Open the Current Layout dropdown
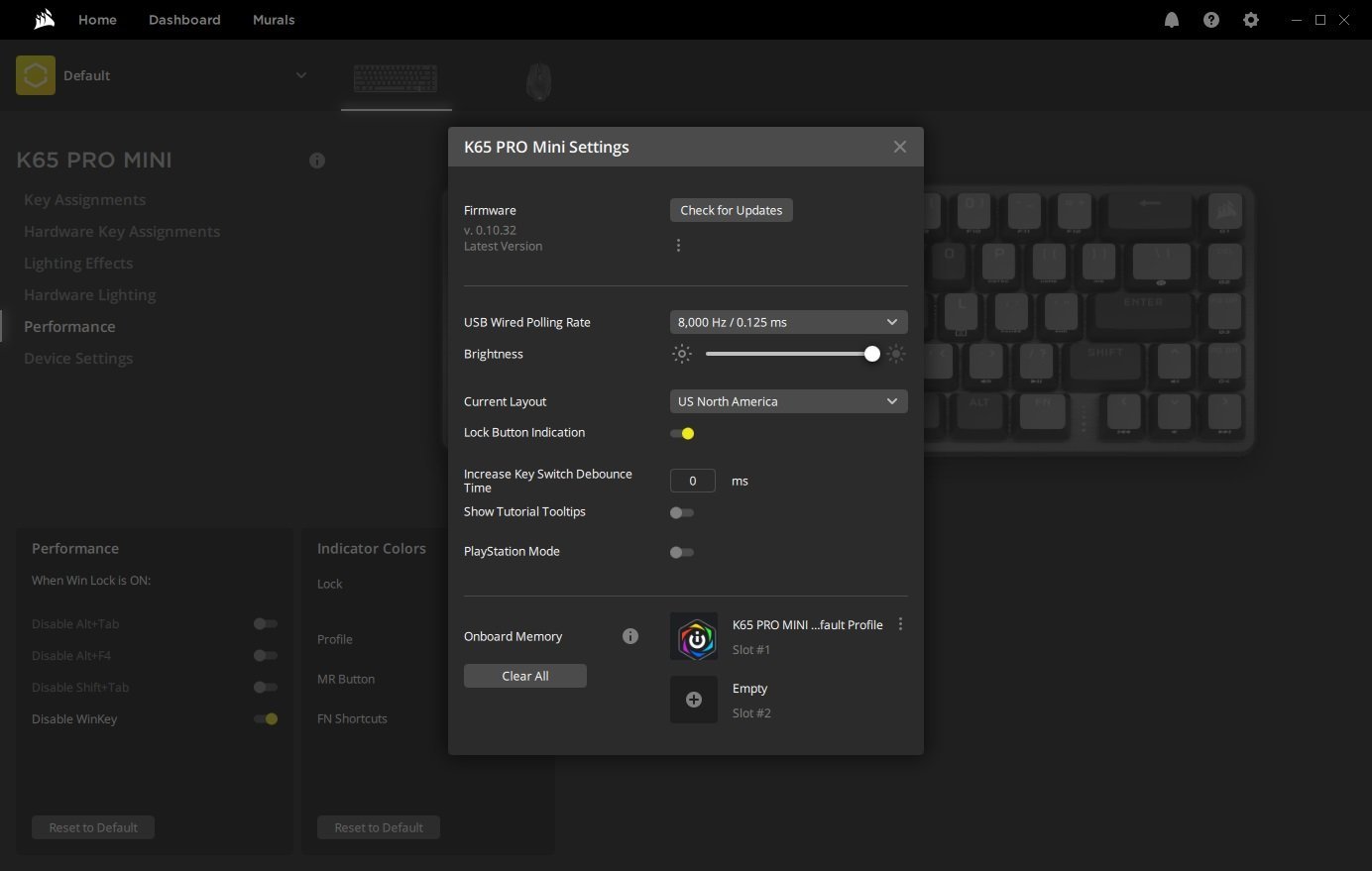 coord(788,401)
